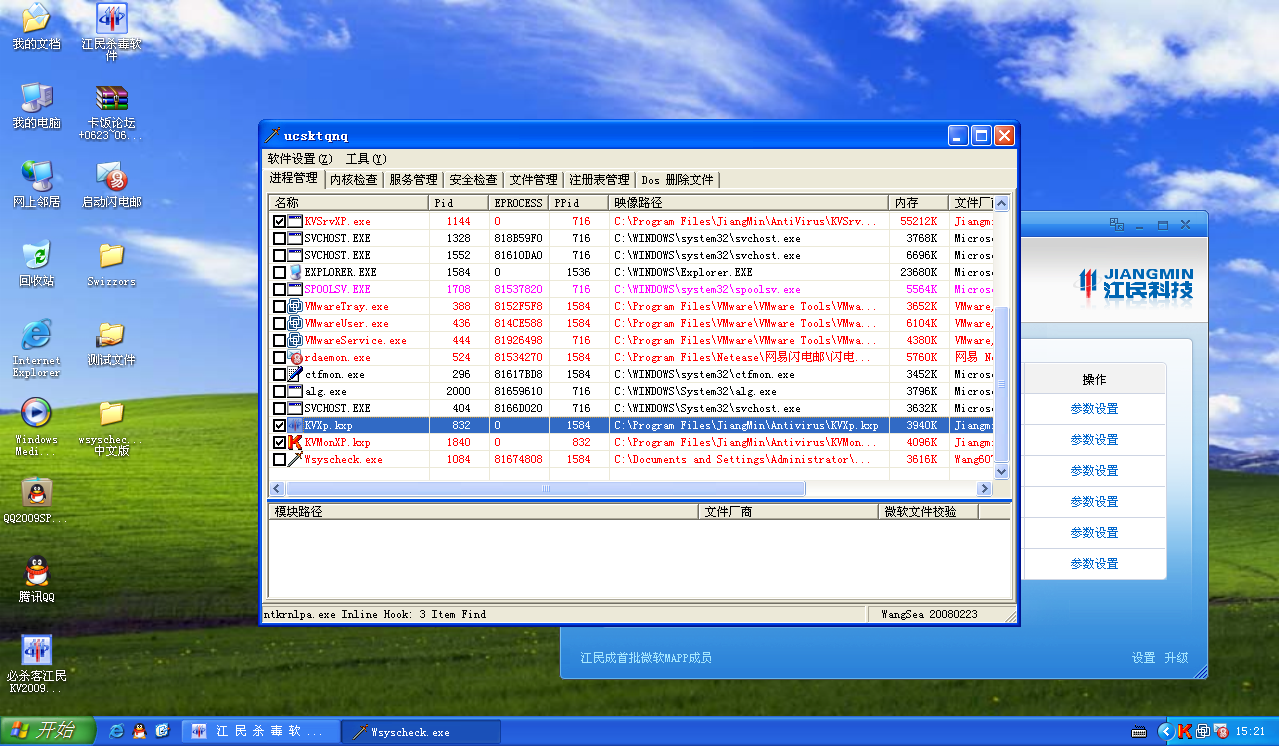Sort by 映像路径 column header
This screenshot has height=746, width=1279.
coord(749,203)
